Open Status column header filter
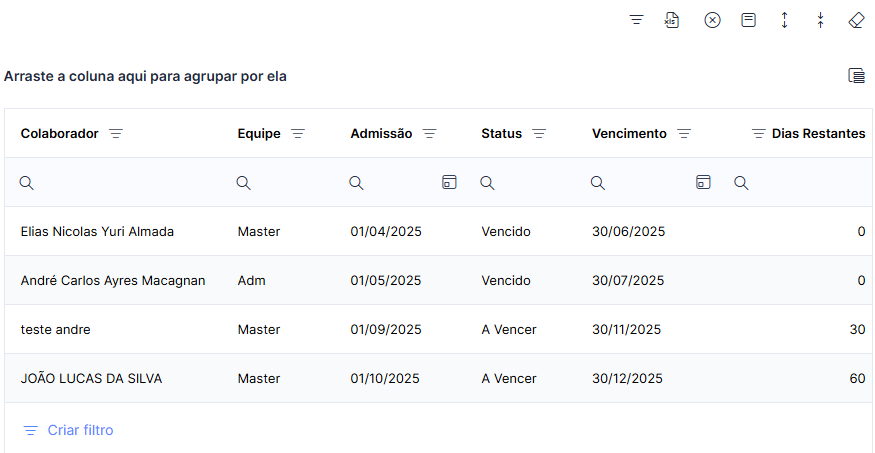This screenshot has width=875, height=453. click(x=539, y=134)
